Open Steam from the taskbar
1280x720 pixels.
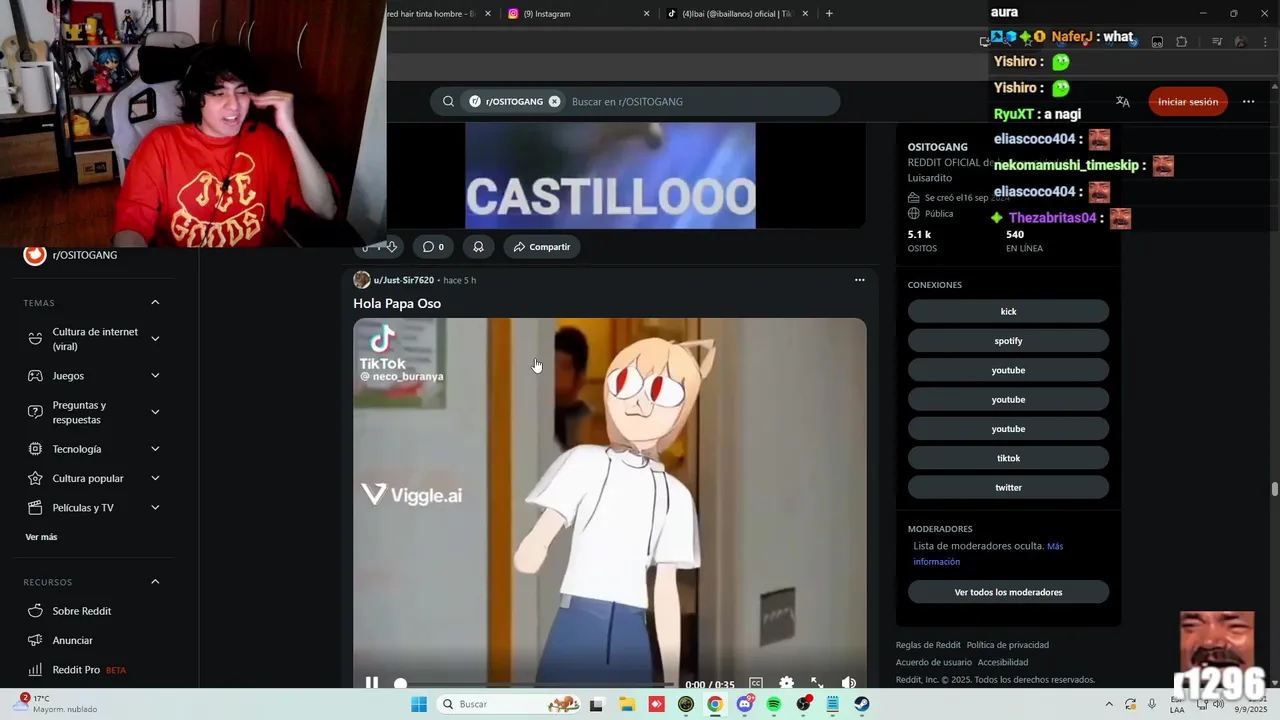[862, 704]
